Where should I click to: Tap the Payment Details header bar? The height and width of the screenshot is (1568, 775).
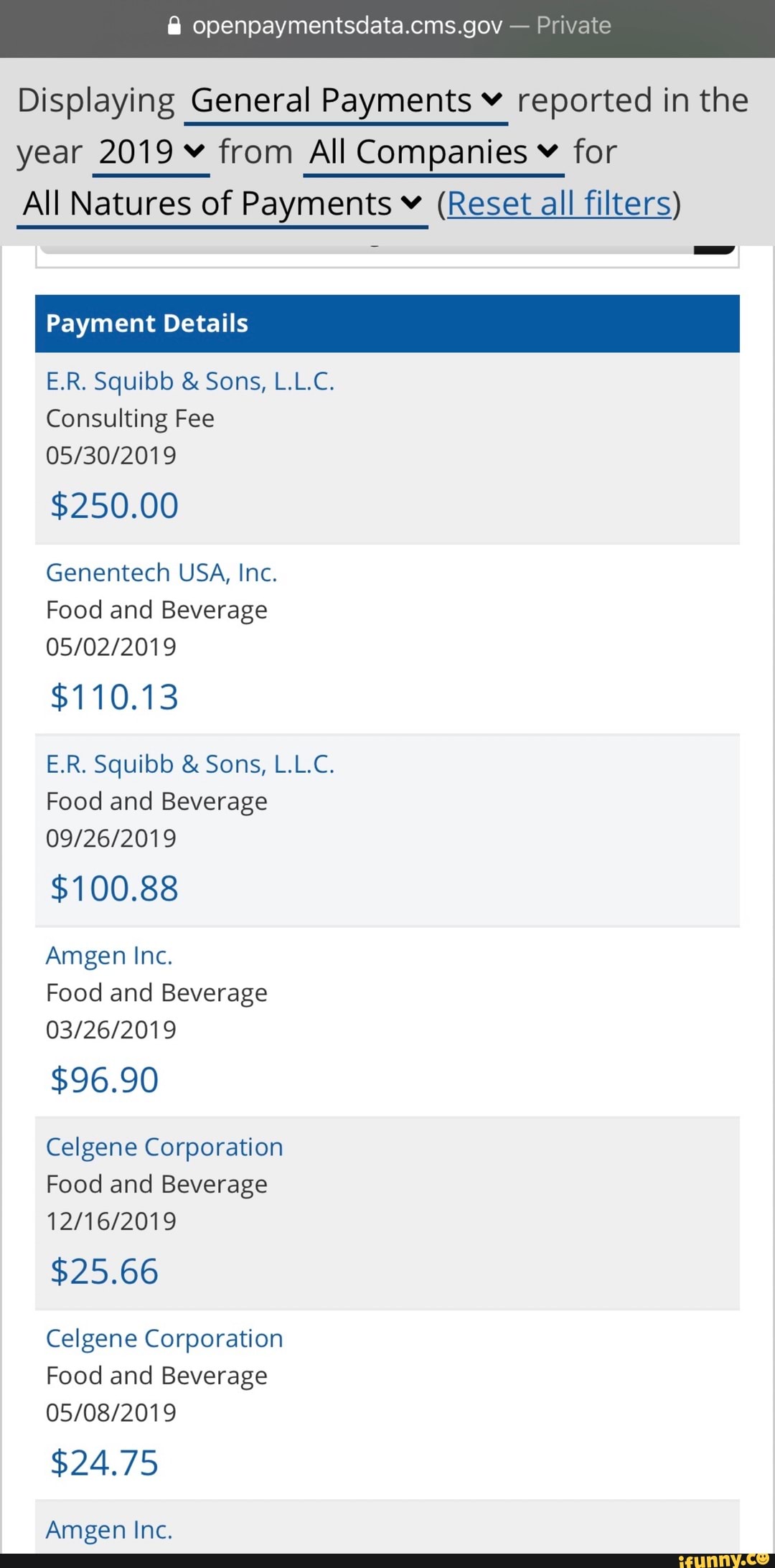point(387,324)
